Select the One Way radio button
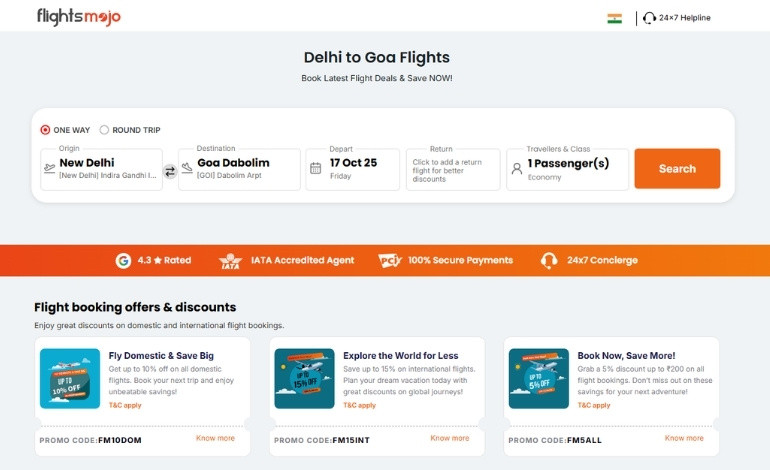This screenshot has width=770, height=470. [45, 130]
